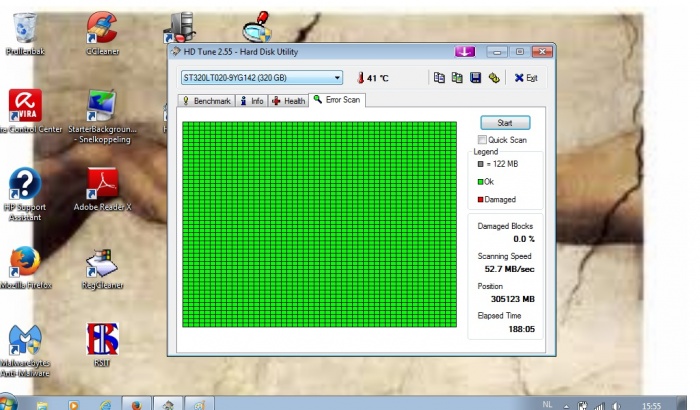Open the magnifier with shield desktop icon
The image size is (700, 410).
tap(257, 27)
